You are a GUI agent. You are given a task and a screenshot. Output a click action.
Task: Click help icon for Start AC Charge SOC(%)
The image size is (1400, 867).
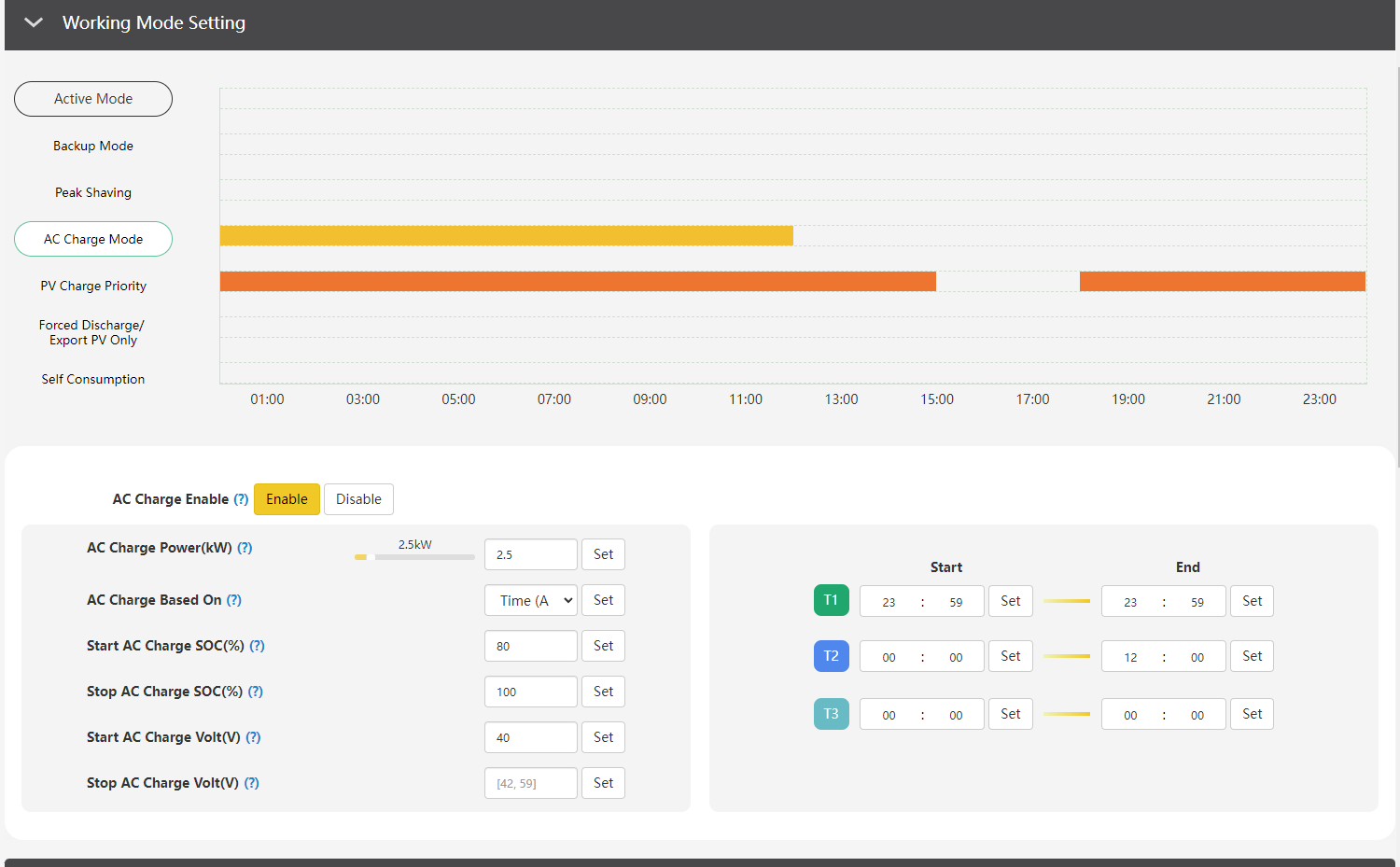[x=257, y=646]
